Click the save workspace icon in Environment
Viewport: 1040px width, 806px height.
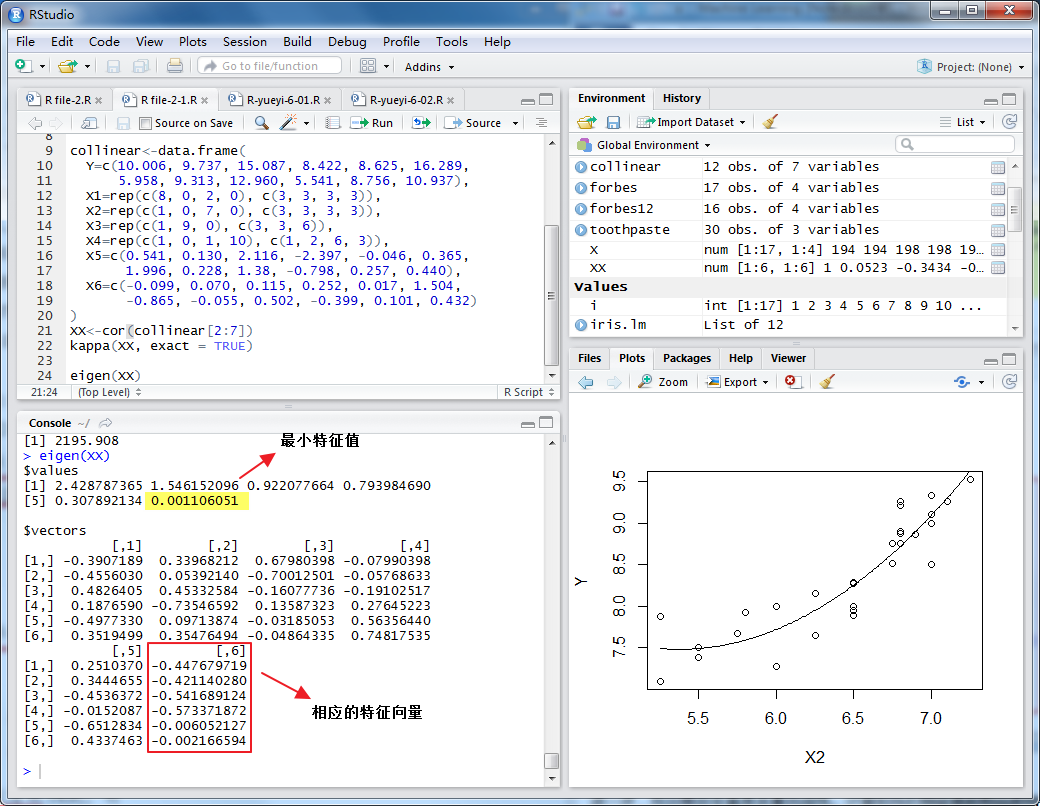point(613,122)
